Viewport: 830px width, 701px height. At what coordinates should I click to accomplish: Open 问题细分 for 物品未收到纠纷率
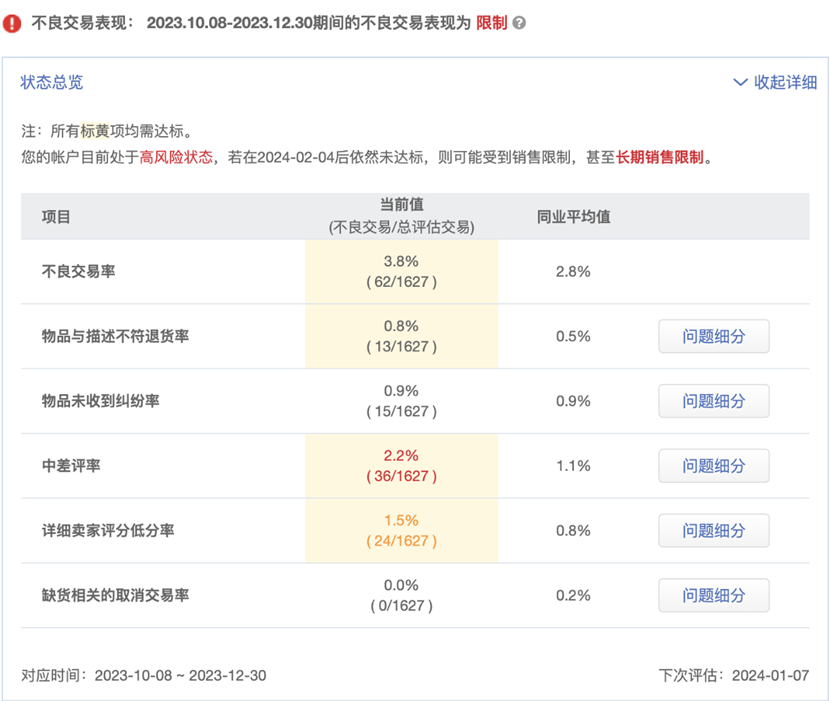pos(713,401)
